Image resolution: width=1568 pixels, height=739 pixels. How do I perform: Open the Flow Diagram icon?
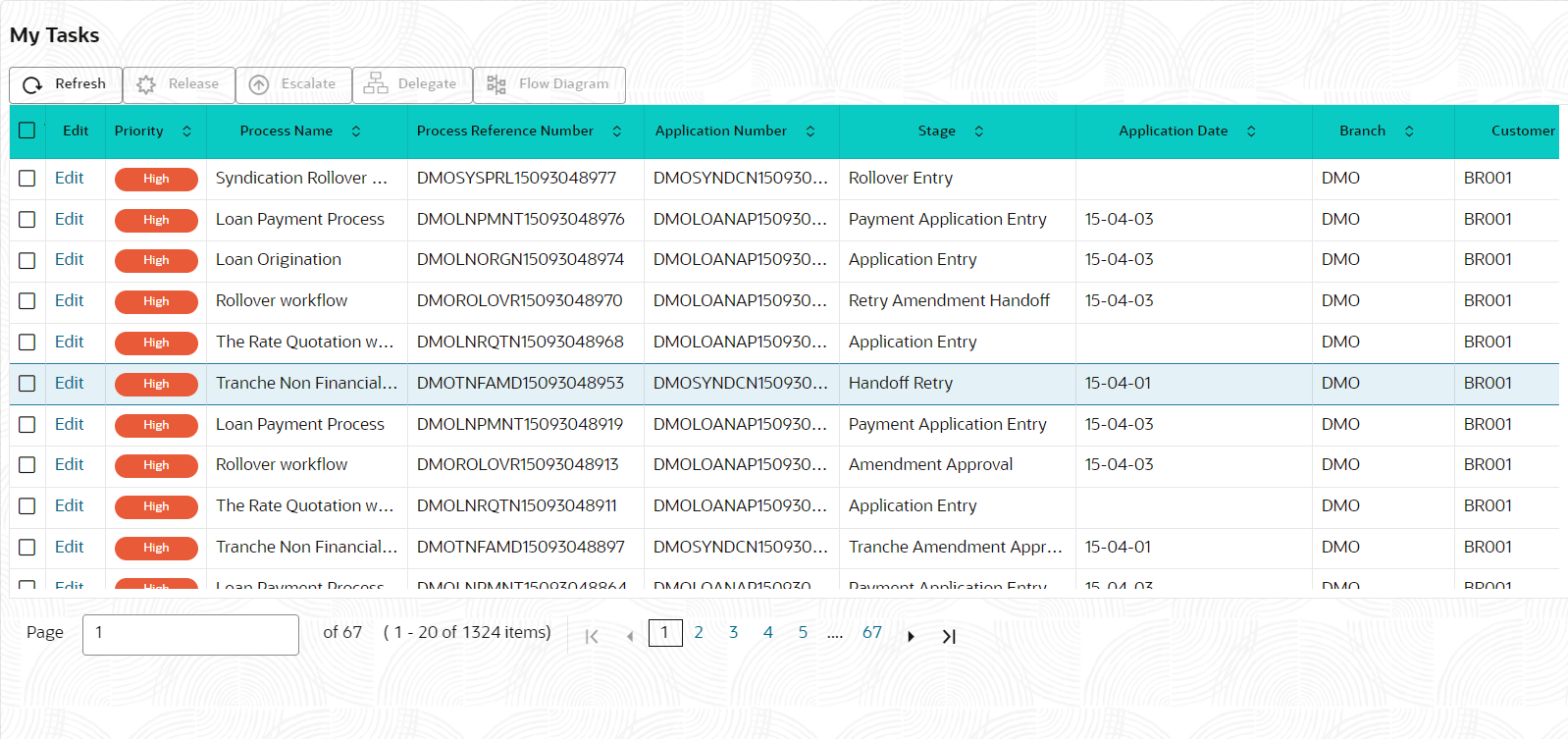(497, 85)
